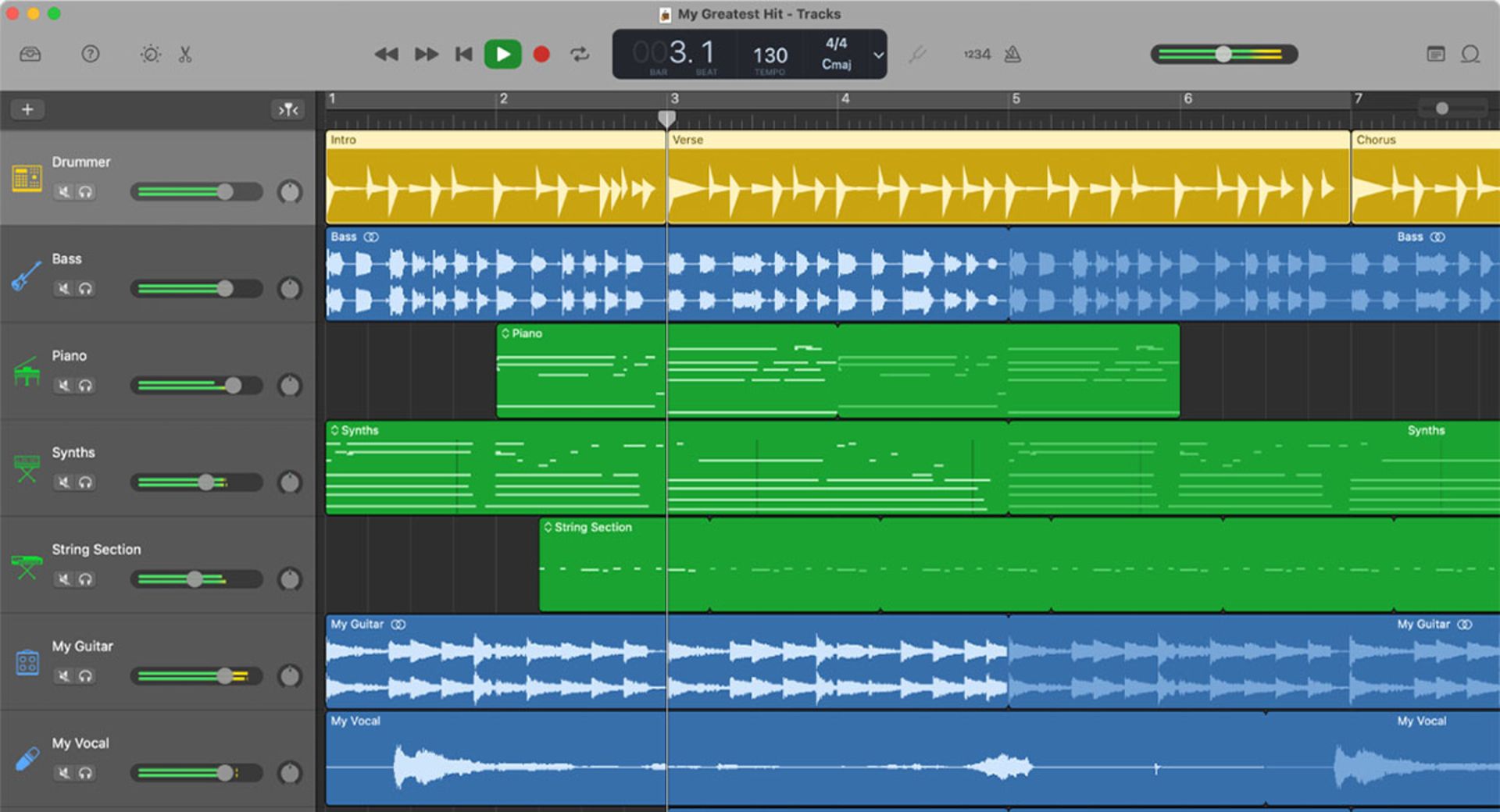The width and height of the screenshot is (1500, 812).
Task: Open Quick Help question mark
Action: pyautogui.click(x=91, y=54)
